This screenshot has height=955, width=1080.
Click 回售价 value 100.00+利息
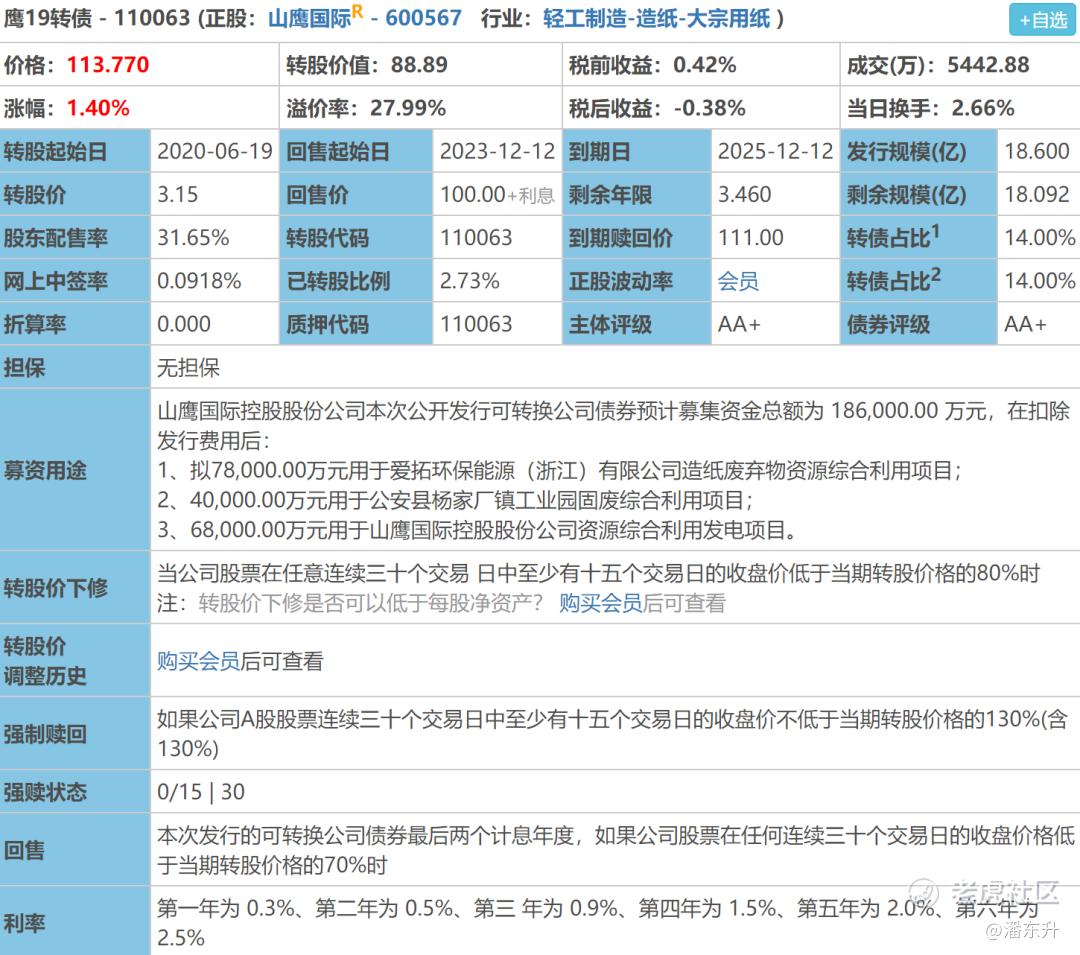coord(497,194)
